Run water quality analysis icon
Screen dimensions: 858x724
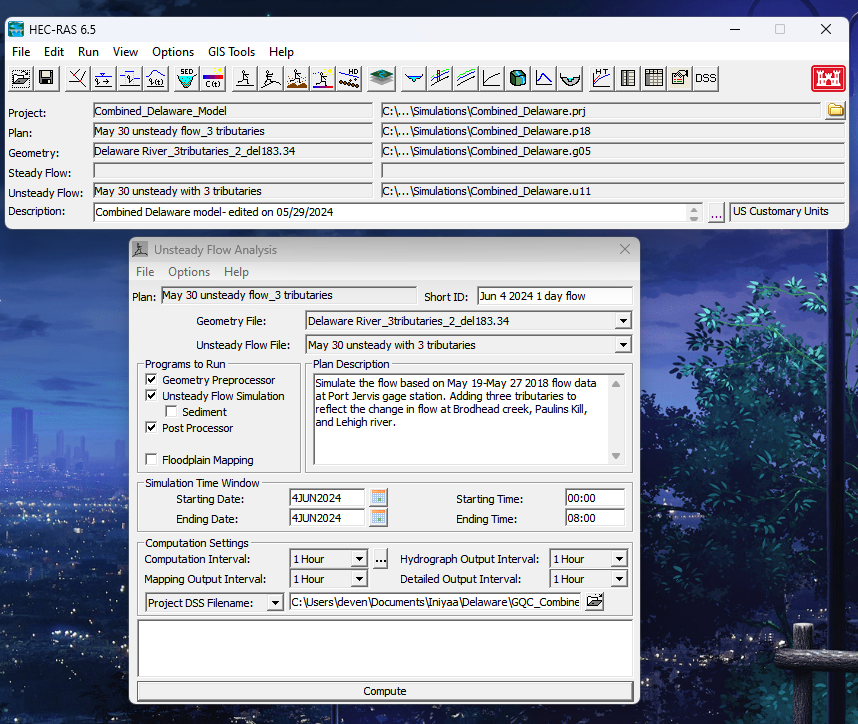[x=323, y=78]
